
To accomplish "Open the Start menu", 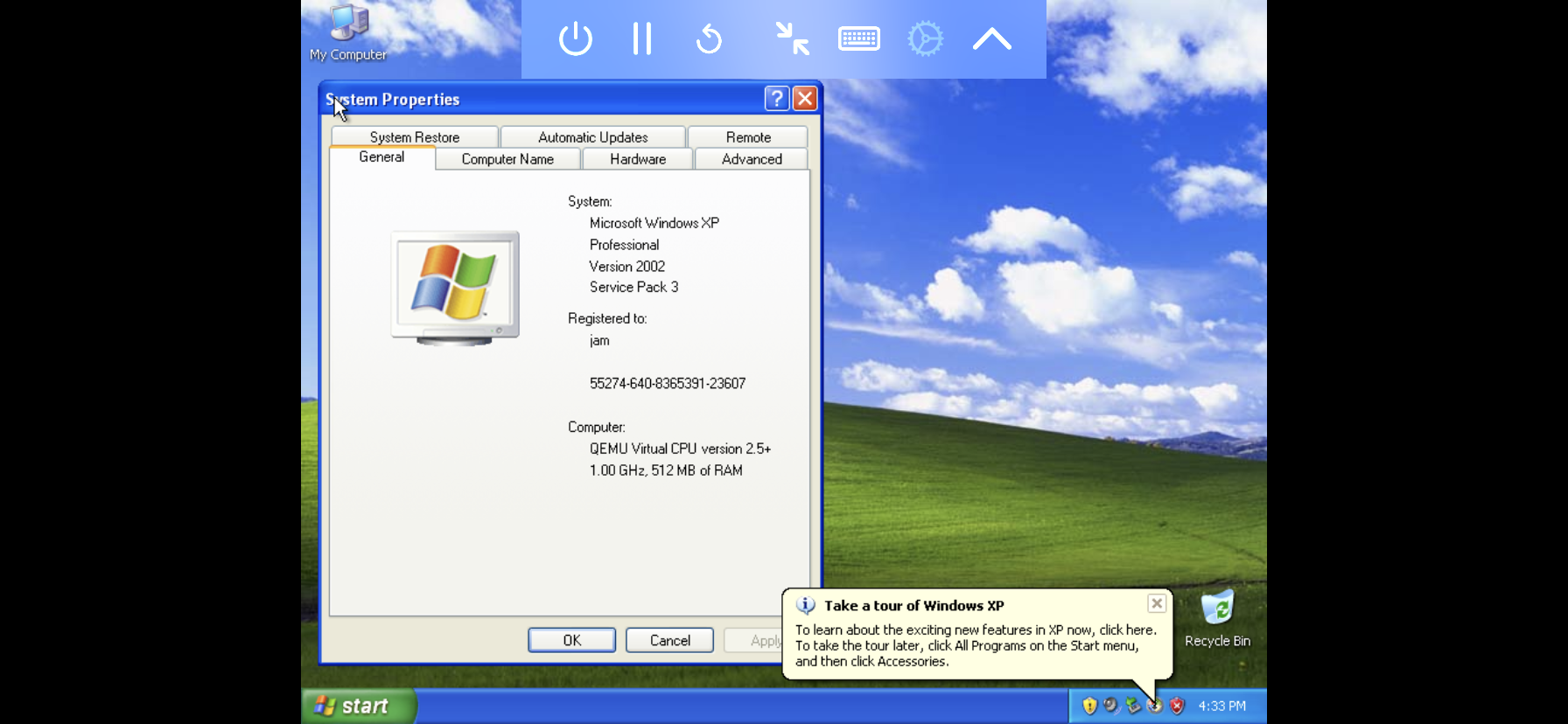I will click(360, 706).
